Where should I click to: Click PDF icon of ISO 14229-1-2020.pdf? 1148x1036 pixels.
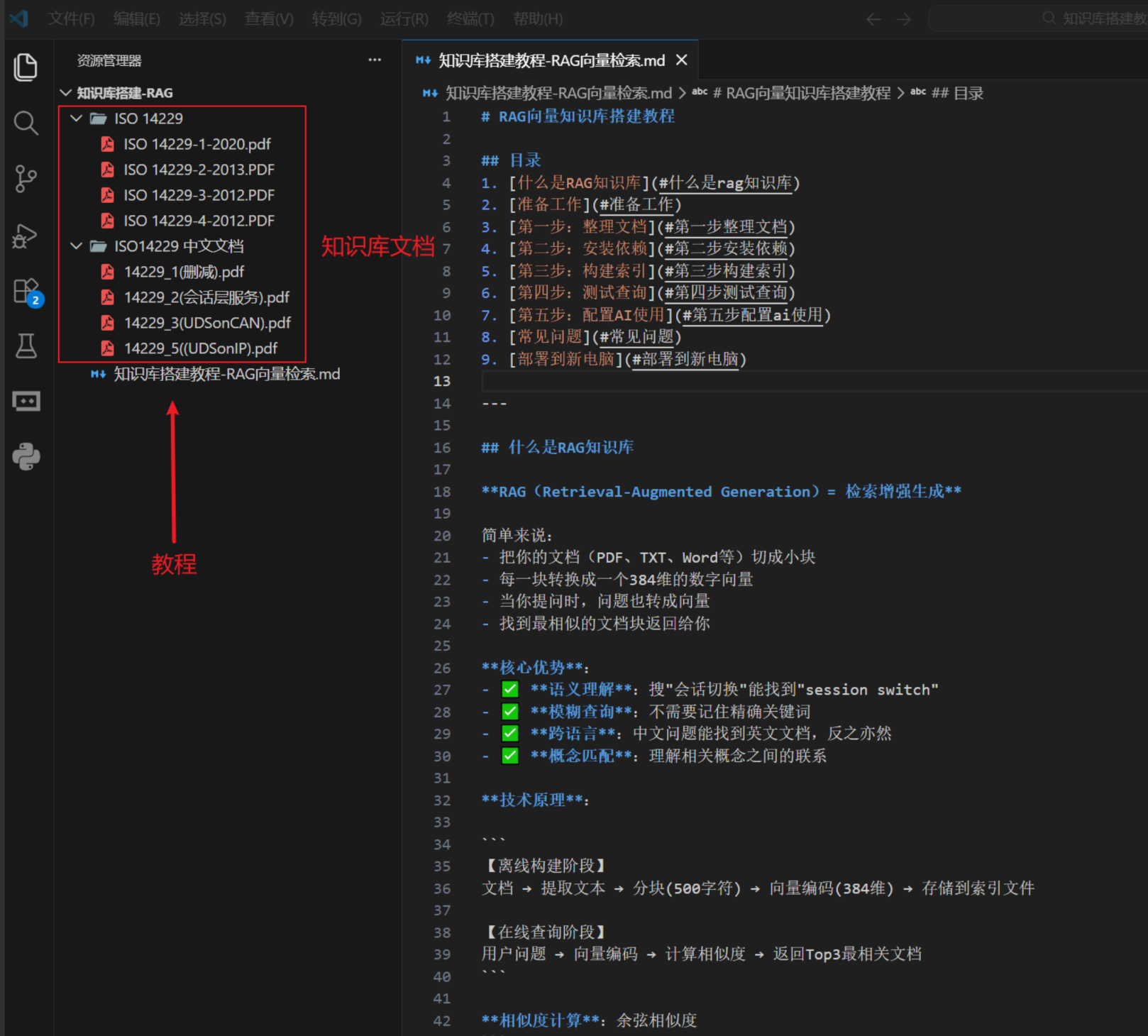[108, 144]
